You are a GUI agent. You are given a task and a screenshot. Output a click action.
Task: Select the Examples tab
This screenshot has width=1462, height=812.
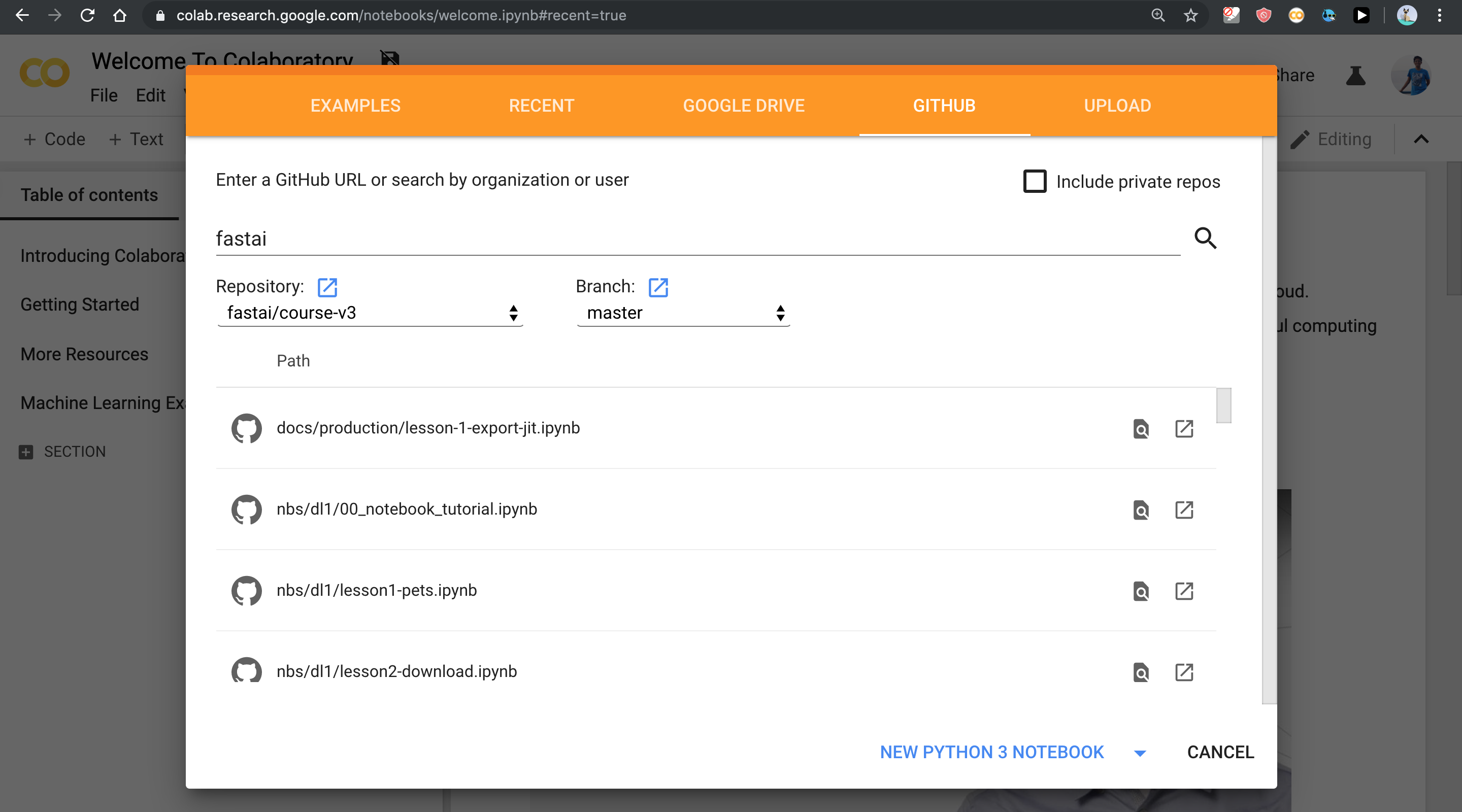tap(355, 106)
